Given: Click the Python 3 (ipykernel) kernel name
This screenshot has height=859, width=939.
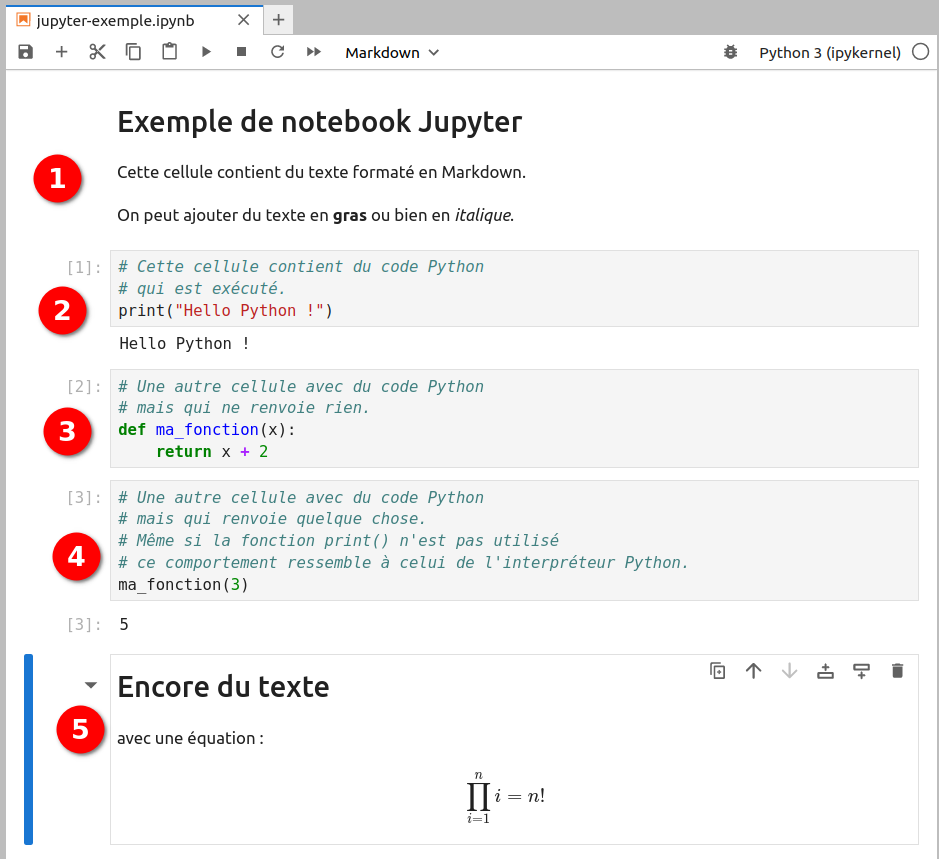Looking at the screenshot, I should coord(830,53).
